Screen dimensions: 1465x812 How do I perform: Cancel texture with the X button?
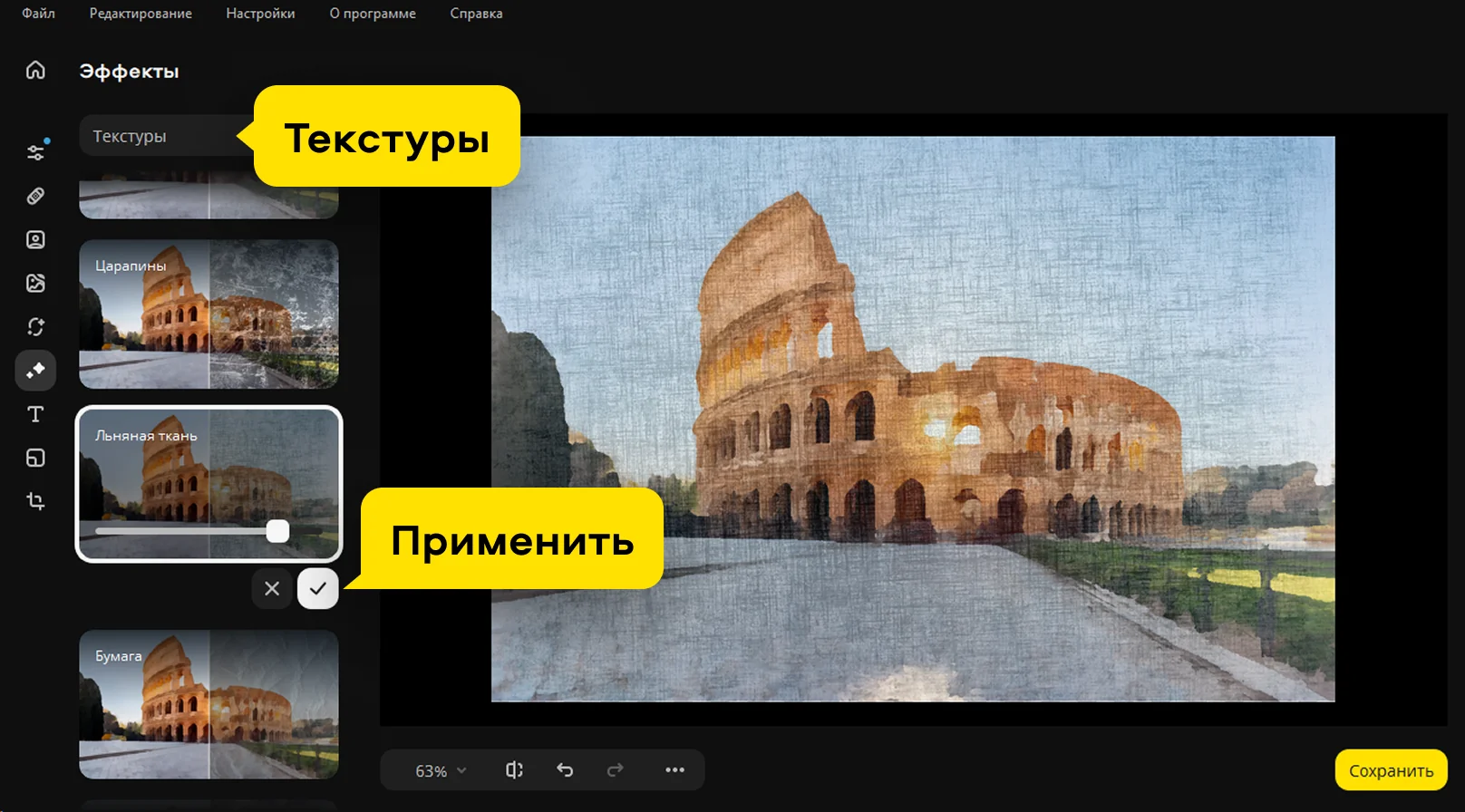[x=272, y=589]
